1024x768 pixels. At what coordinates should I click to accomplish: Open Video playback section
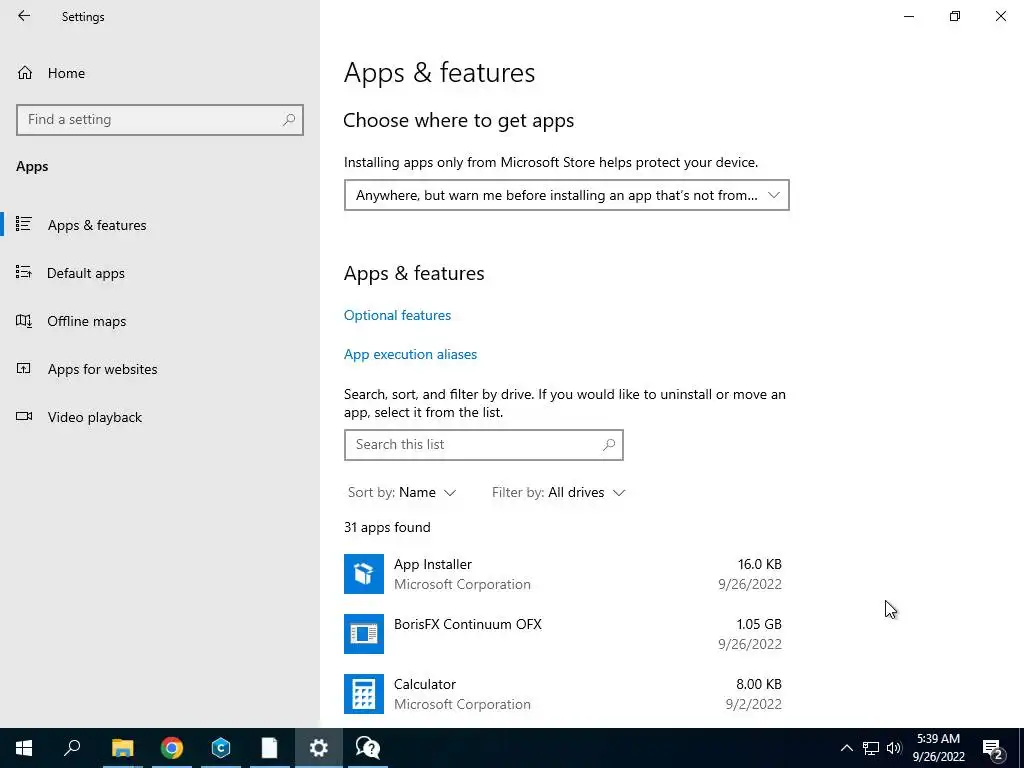tap(95, 417)
